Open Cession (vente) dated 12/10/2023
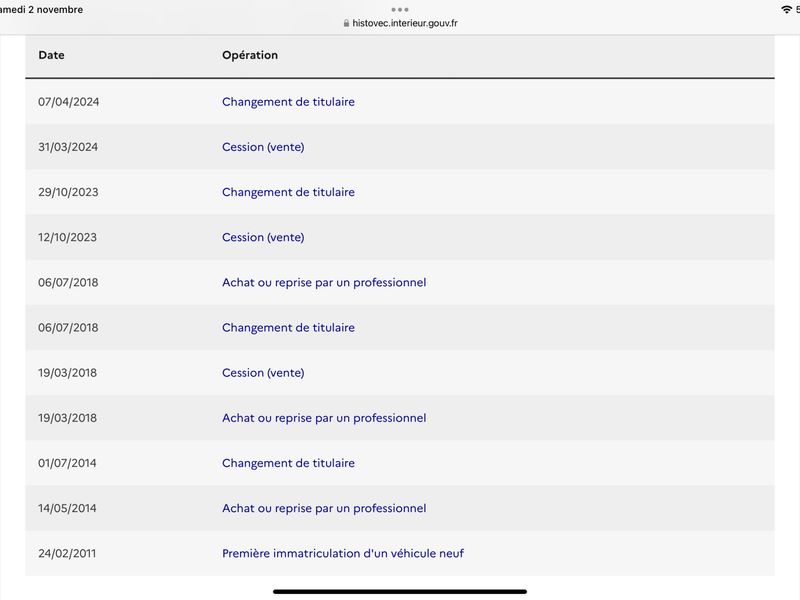The image size is (800, 600). 263,237
